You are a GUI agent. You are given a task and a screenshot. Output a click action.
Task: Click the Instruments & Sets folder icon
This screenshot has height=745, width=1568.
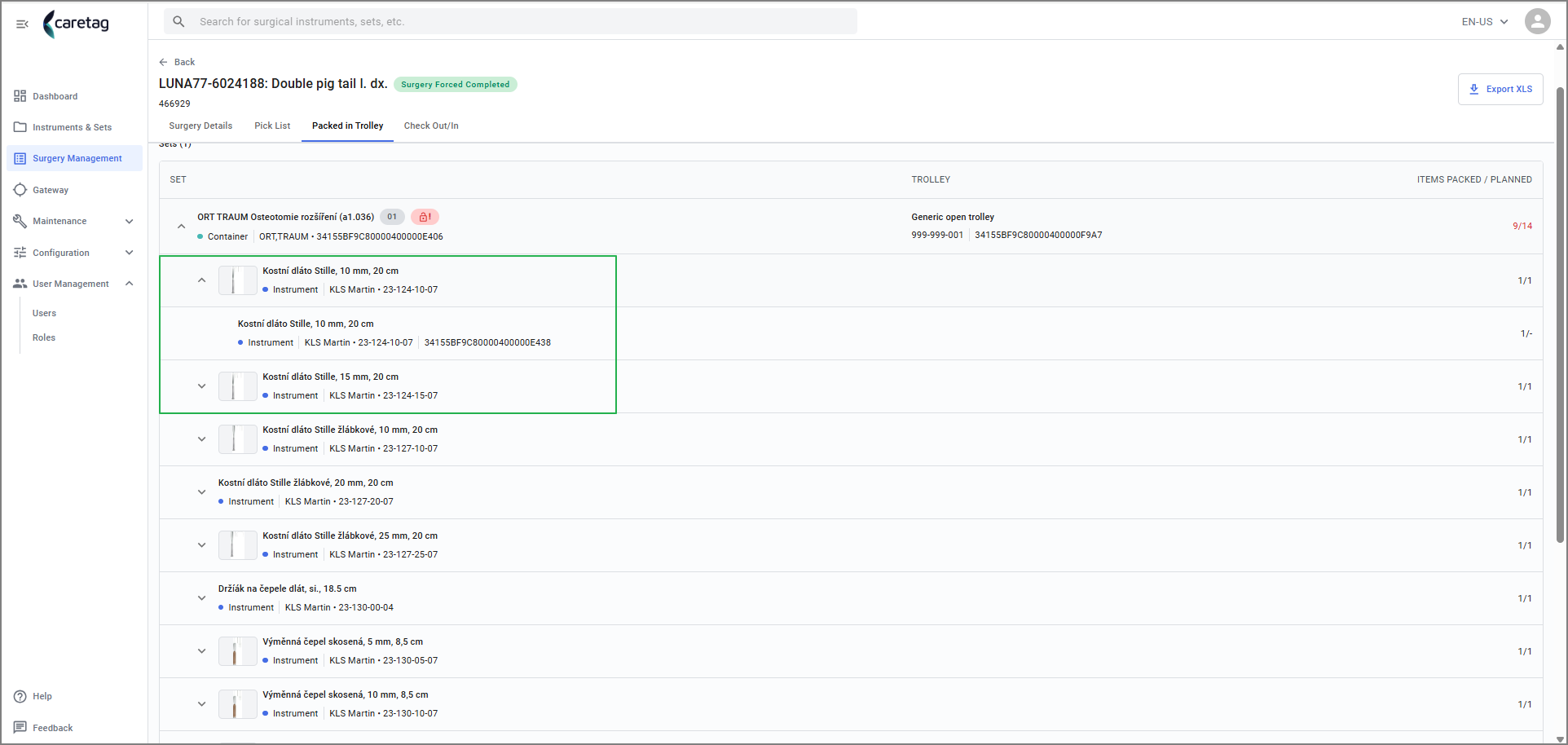[20, 127]
